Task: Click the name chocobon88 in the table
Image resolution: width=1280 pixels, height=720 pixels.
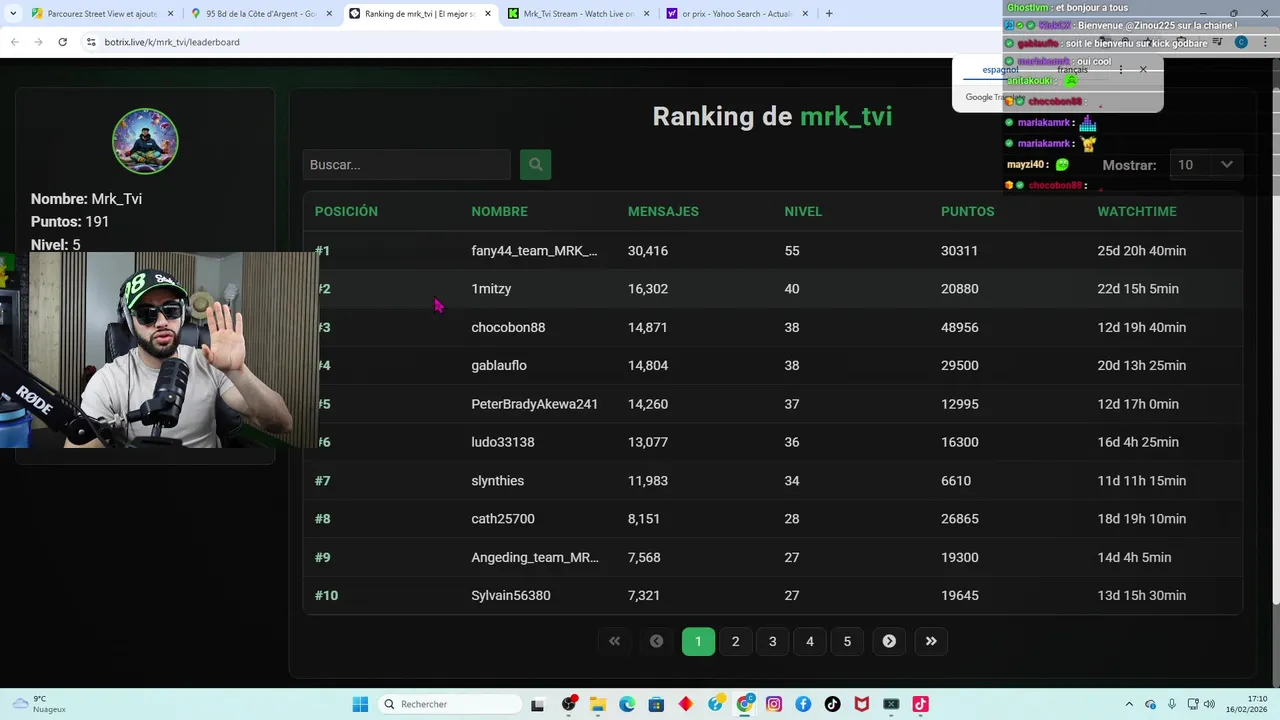Action: point(508,327)
